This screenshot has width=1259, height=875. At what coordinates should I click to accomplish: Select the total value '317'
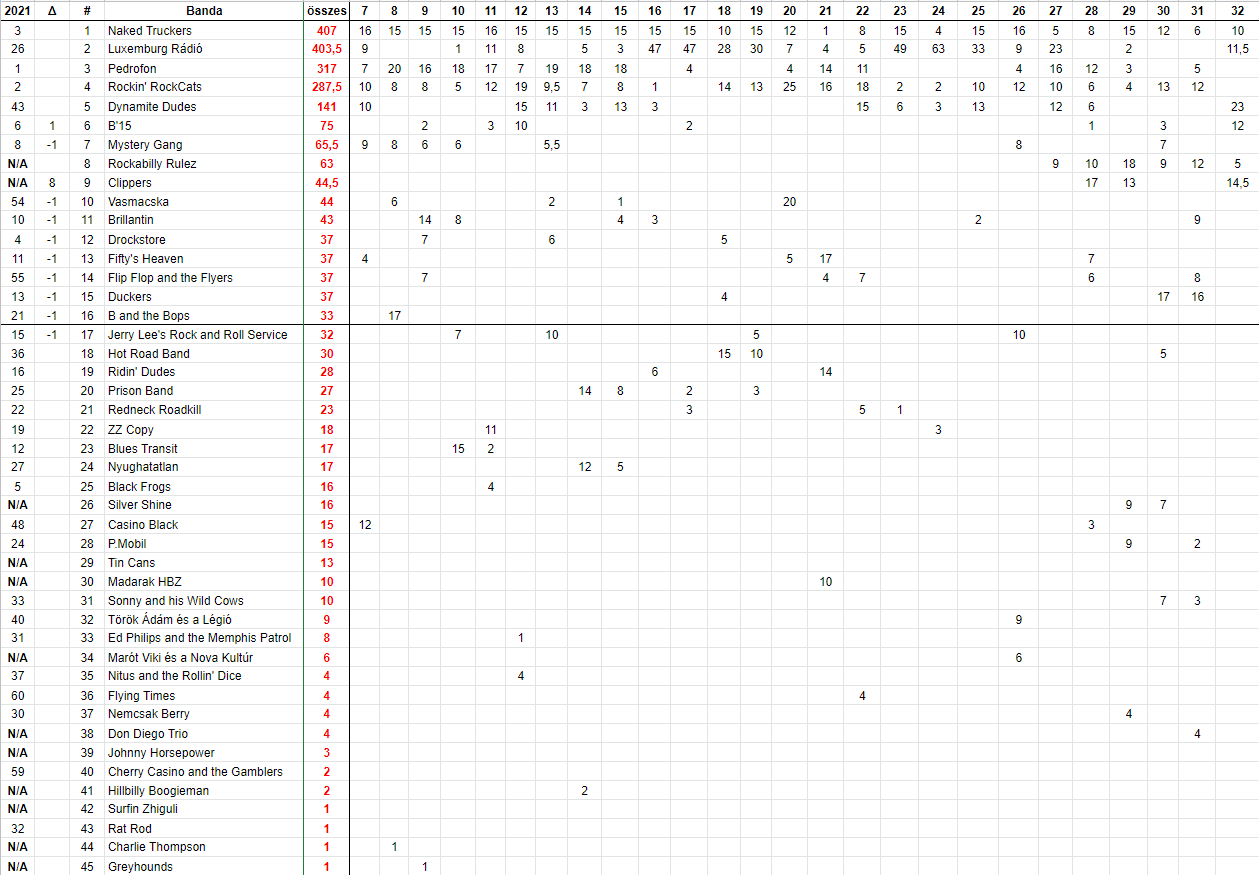pyautogui.click(x=326, y=69)
